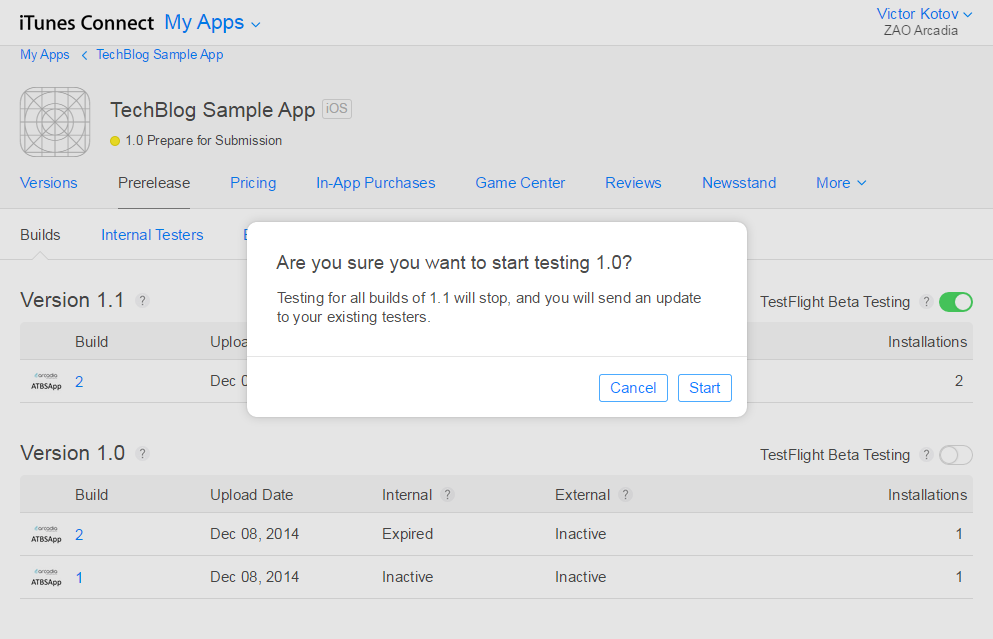Image resolution: width=993 pixels, height=639 pixels.
Task: Cancel the start testing dialog
Action: tap(633, 388)
